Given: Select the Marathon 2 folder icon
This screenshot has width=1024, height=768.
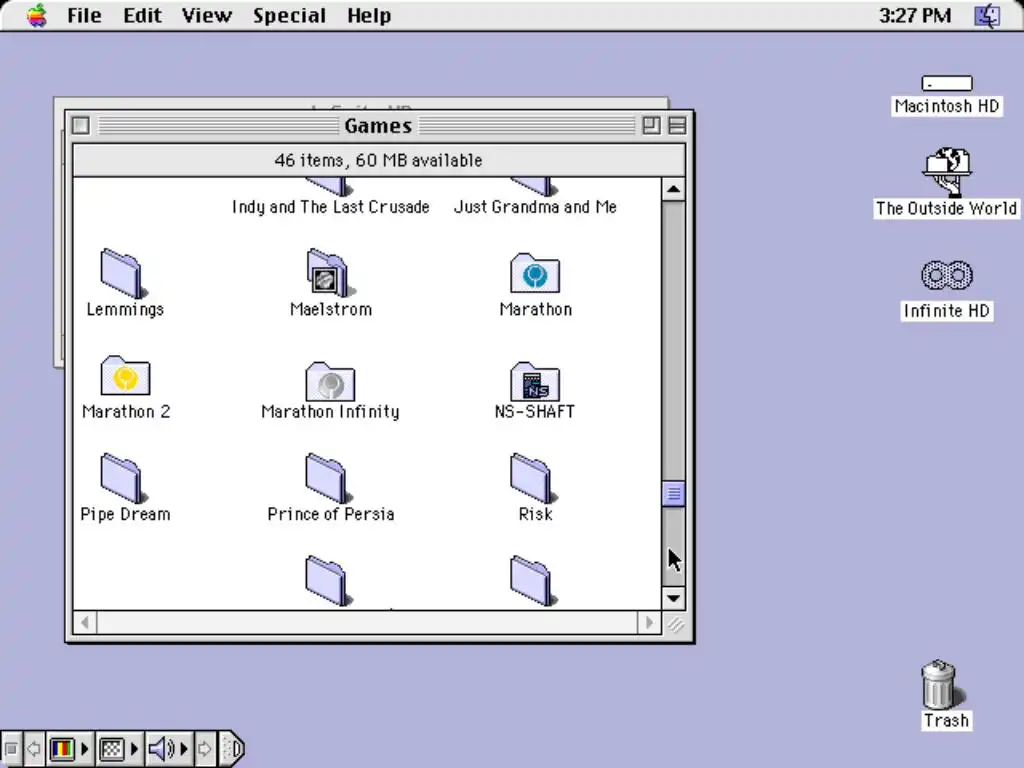Looking at the screenshot, I should (125, 376).
